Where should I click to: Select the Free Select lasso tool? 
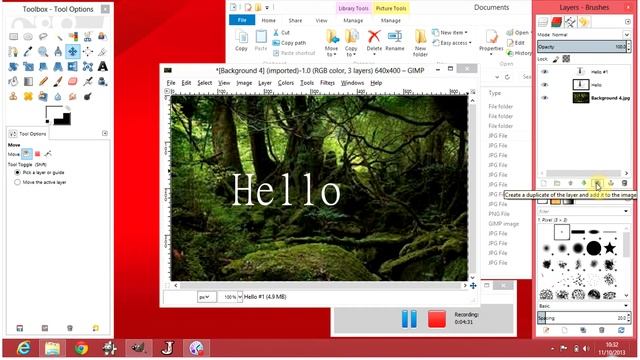(43, 37)
